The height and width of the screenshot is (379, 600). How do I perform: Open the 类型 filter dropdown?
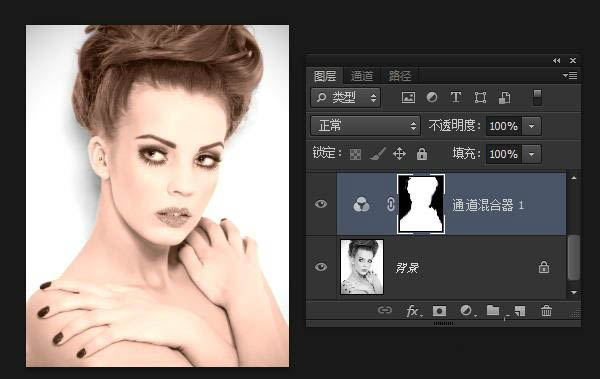(x=346, y=98)
